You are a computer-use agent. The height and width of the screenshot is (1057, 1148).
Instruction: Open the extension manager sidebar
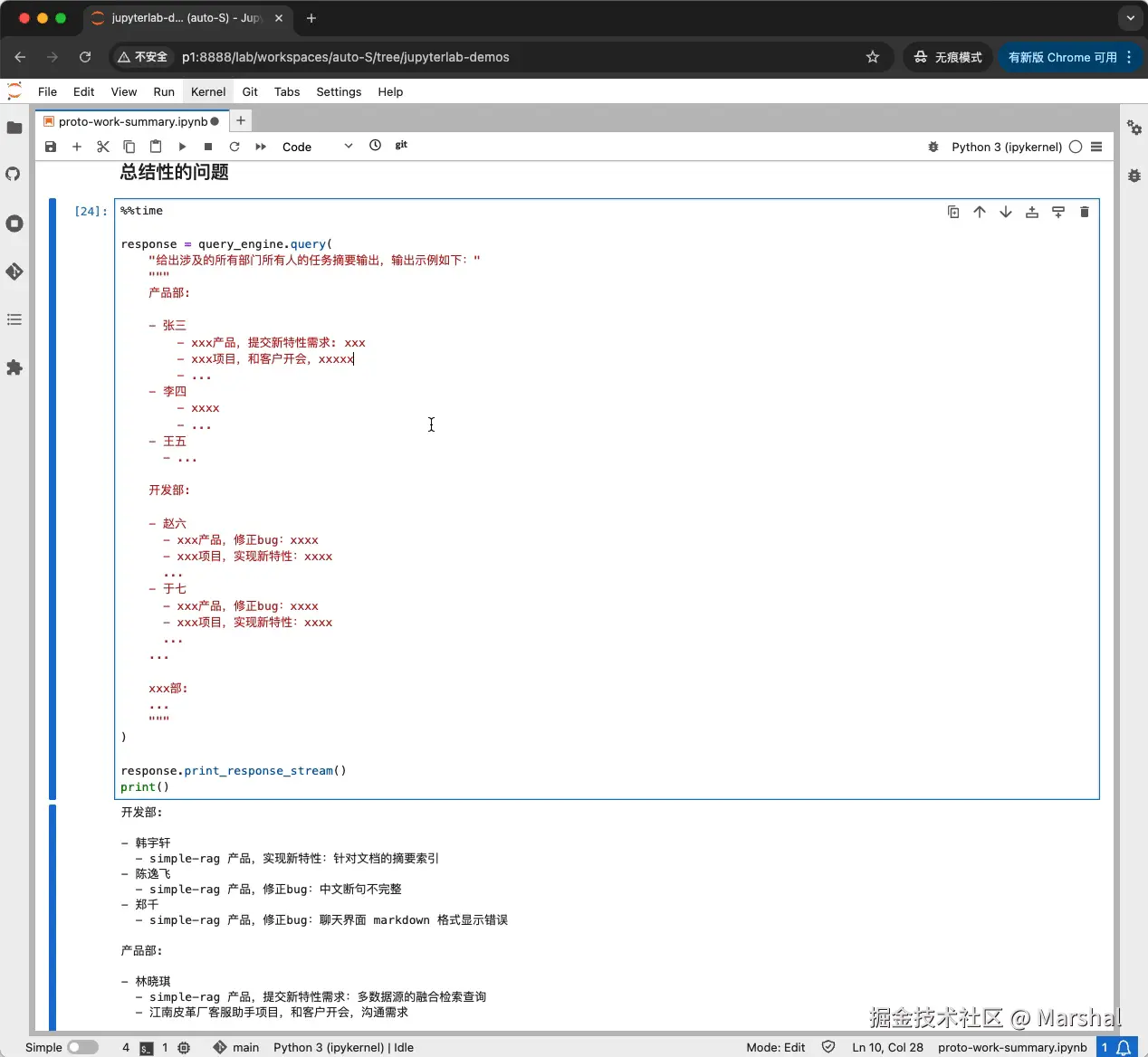pos(14,367)
